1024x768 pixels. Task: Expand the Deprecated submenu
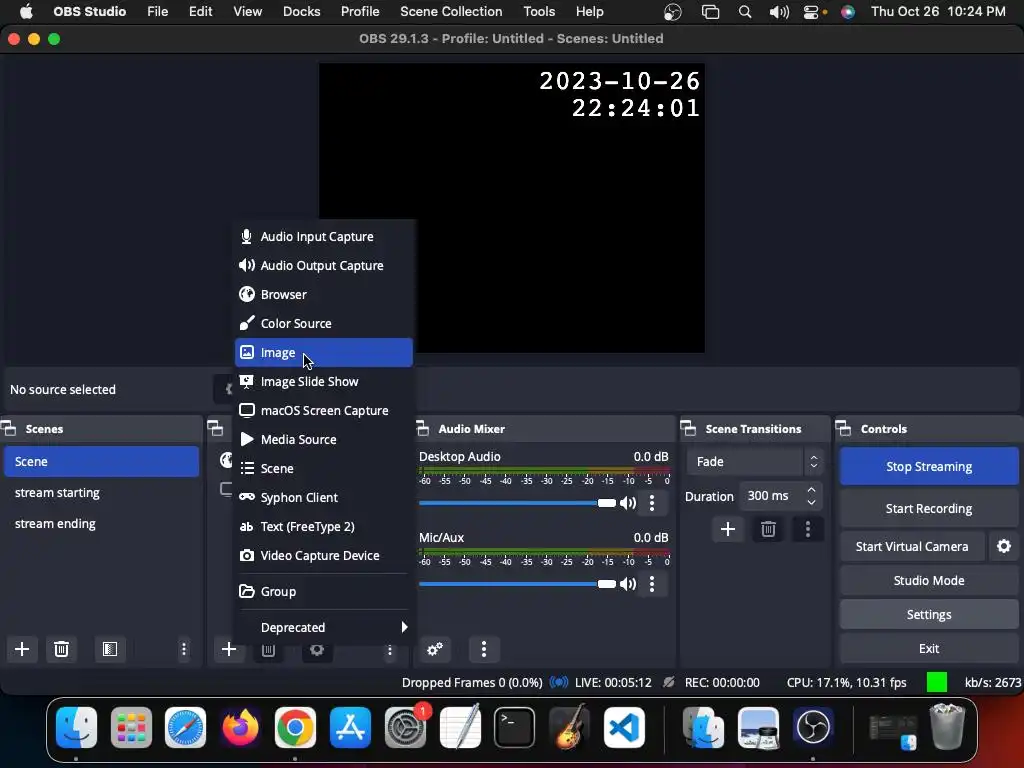323,628
